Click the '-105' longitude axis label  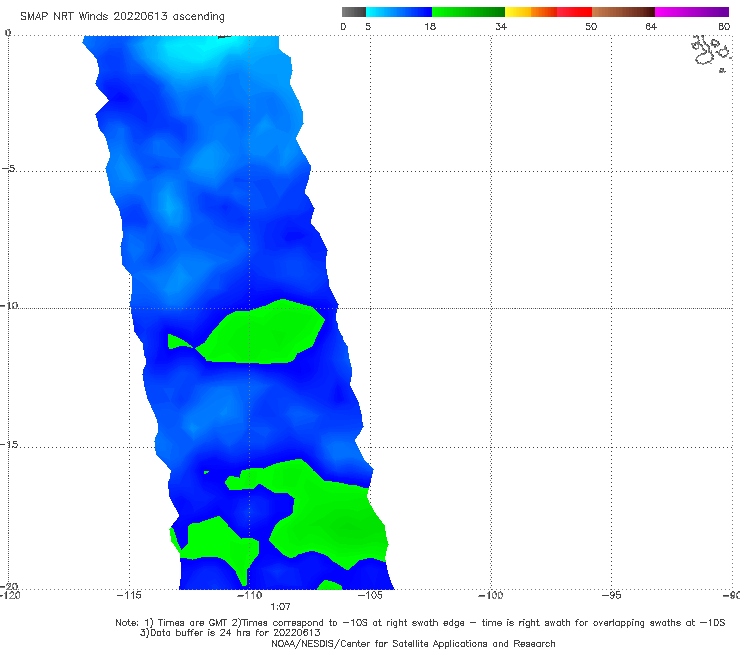370,595
